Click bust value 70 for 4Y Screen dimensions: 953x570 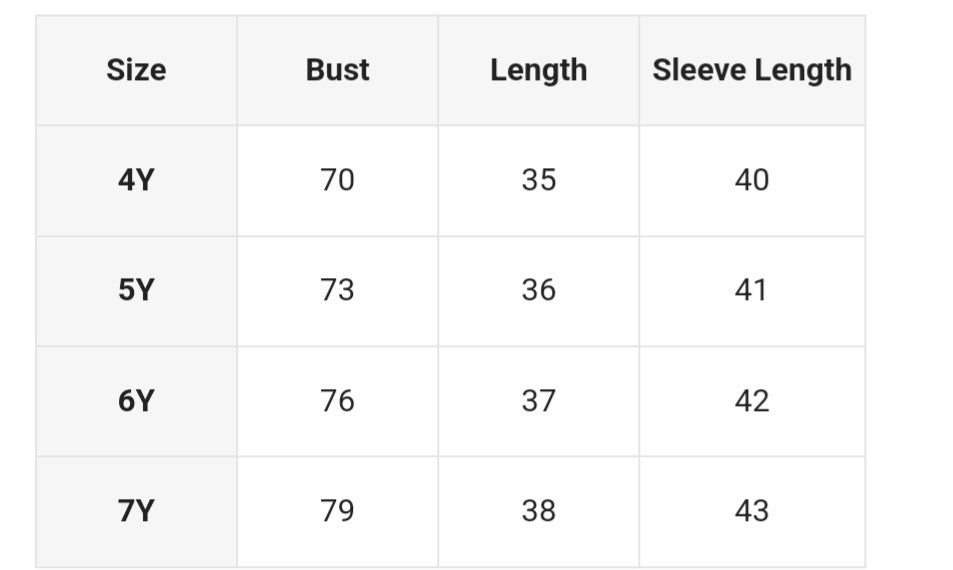coord(337,180)
